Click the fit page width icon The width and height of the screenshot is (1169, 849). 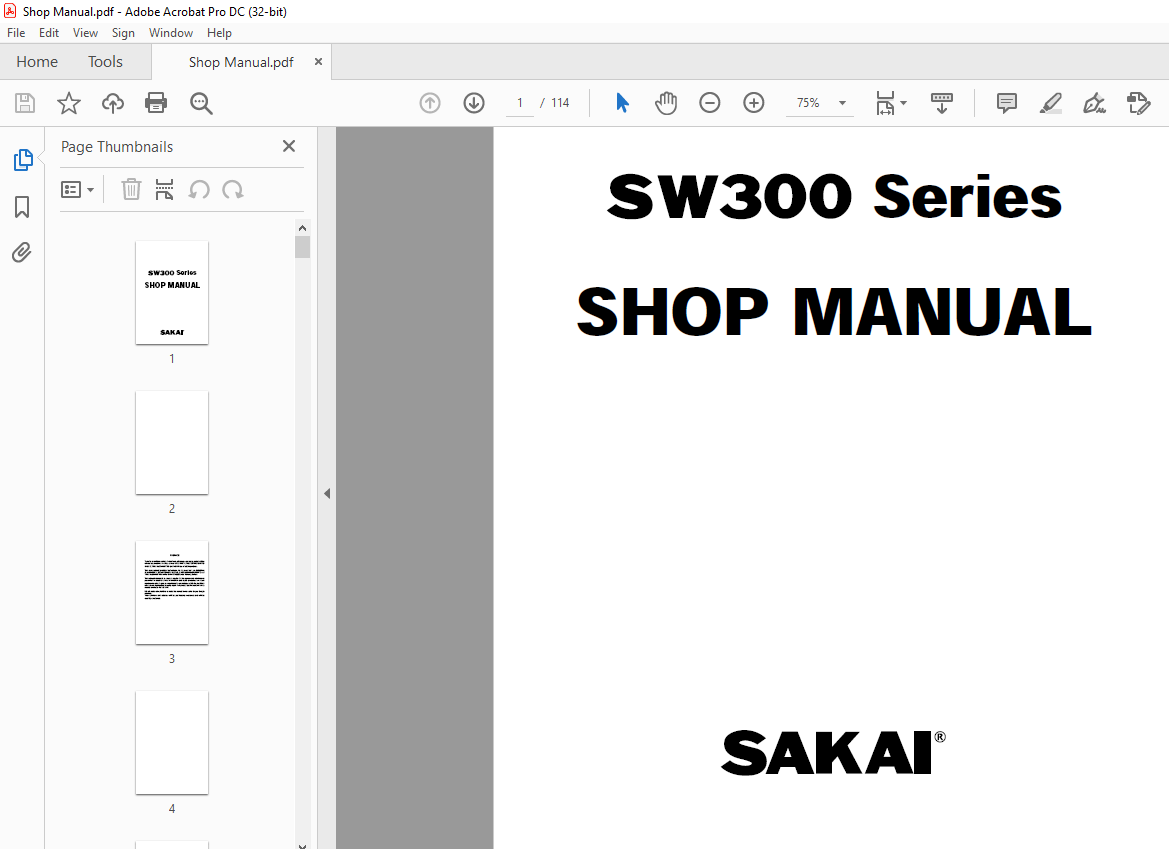pos(885,103)
